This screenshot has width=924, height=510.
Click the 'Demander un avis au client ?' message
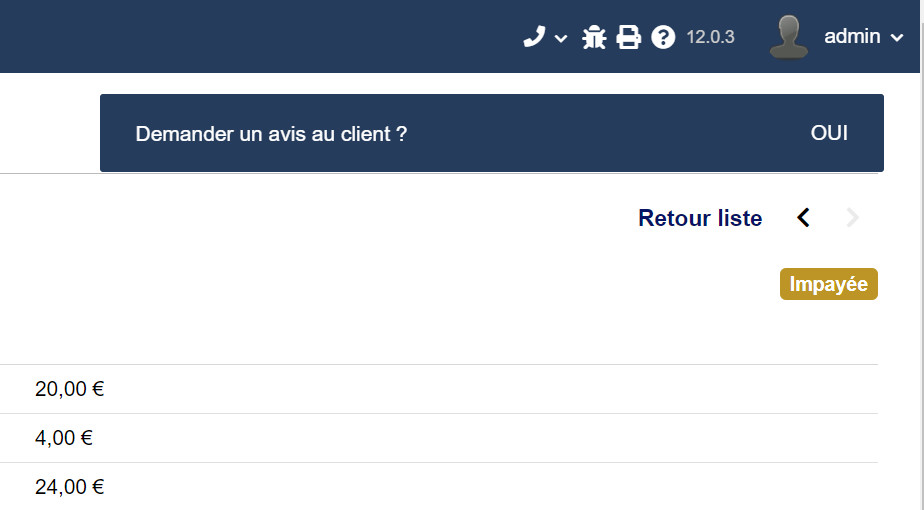271,134
